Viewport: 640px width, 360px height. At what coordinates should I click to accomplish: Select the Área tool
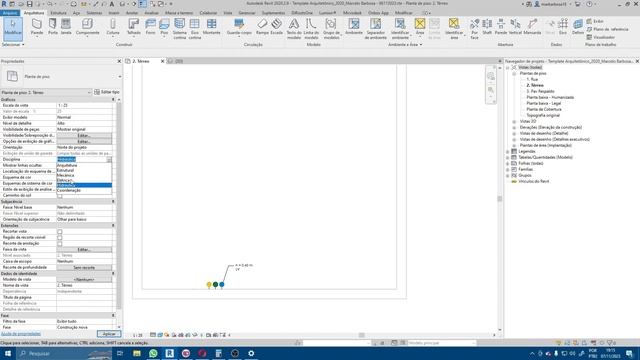(420, 27)
